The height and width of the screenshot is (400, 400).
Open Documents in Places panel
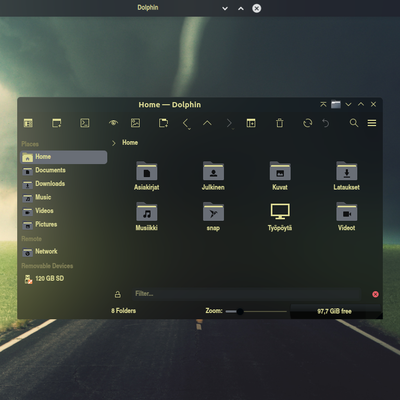64,170
